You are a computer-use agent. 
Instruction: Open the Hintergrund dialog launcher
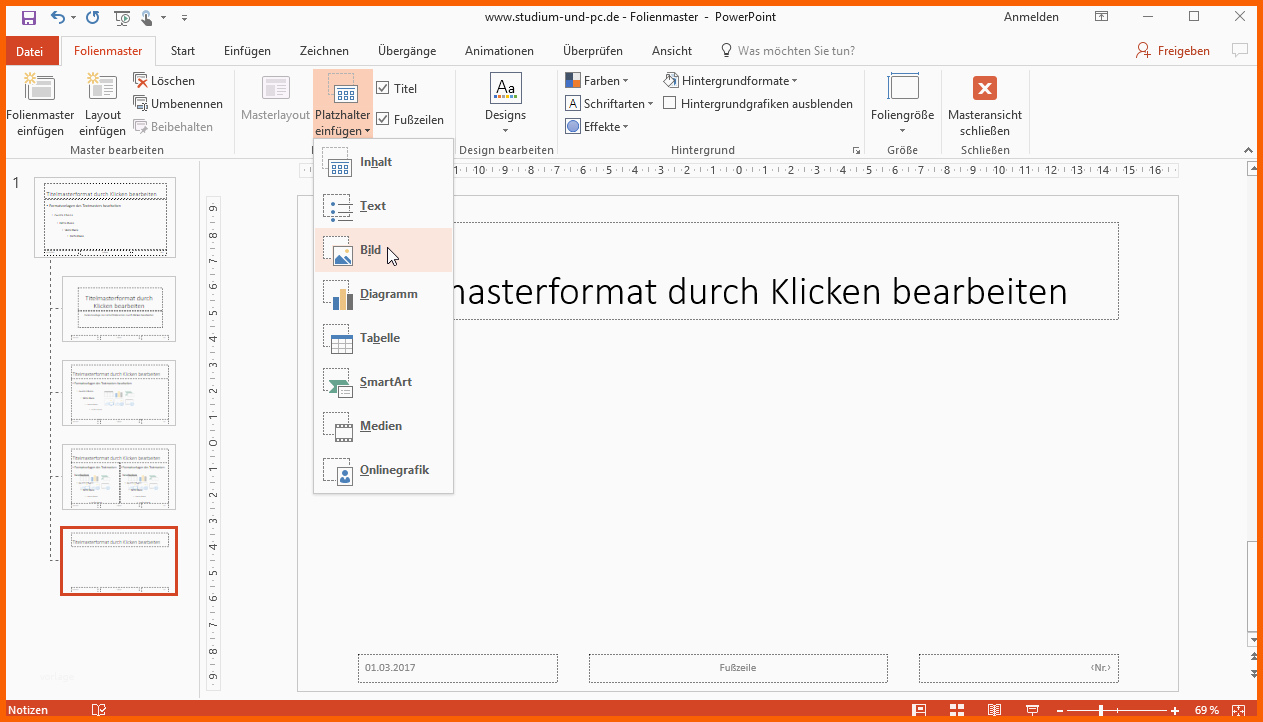[x=856, y=150]
